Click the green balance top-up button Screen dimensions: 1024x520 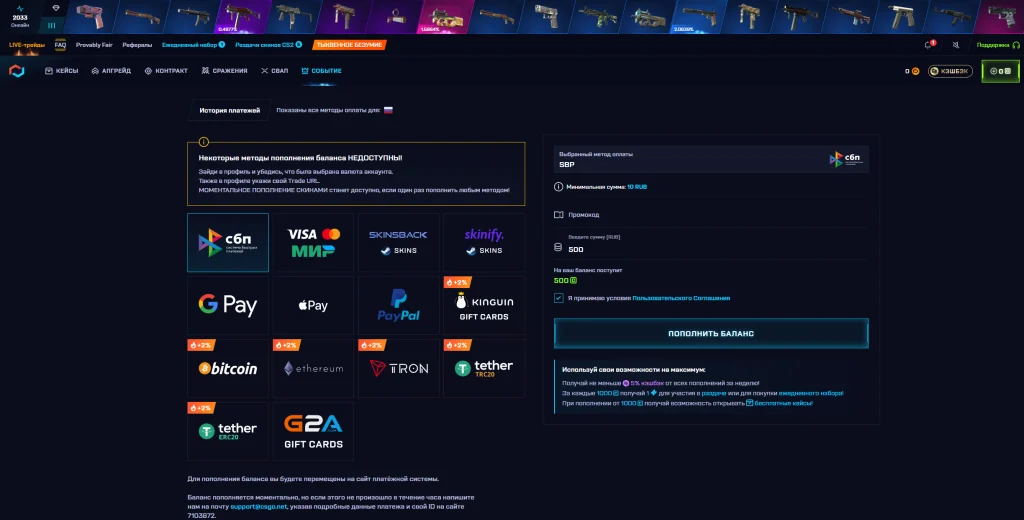1000,71
